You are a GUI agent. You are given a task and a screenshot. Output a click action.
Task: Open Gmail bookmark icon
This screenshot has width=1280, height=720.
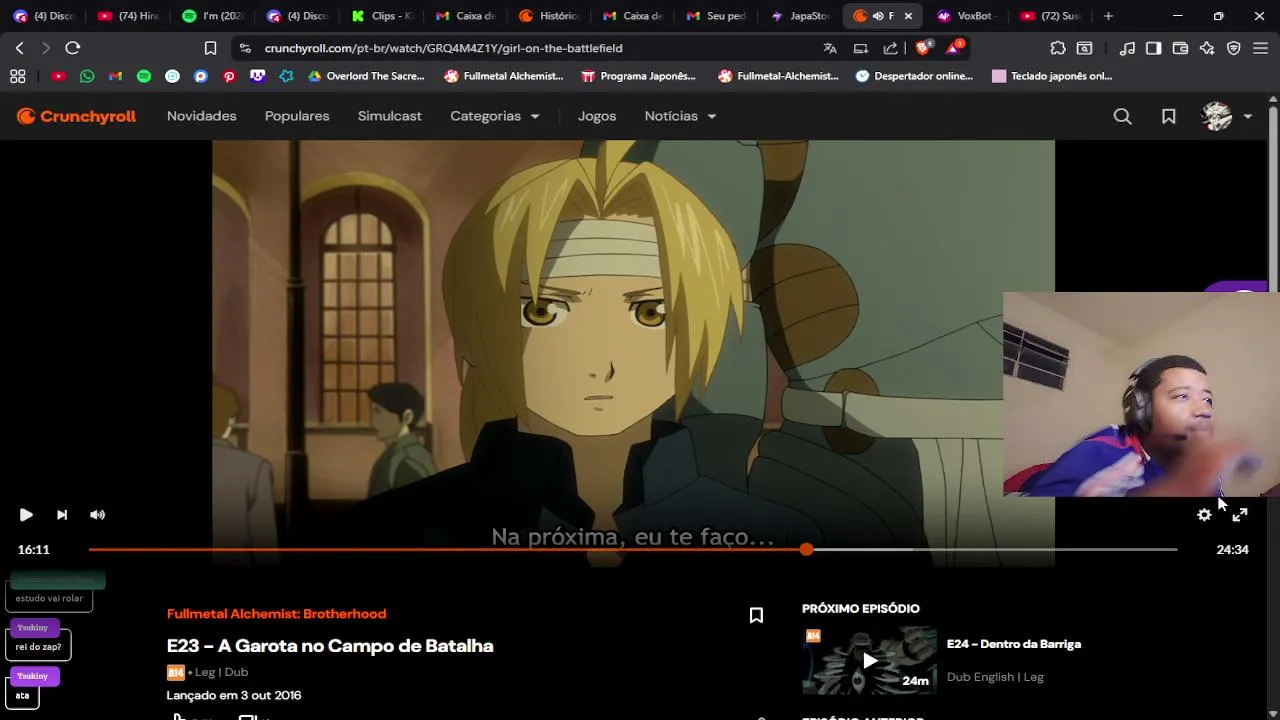[x=116, y=76]
